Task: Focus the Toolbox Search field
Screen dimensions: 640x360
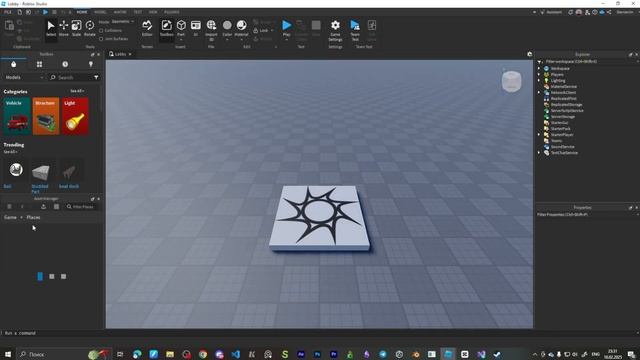Action: (70, 77)
